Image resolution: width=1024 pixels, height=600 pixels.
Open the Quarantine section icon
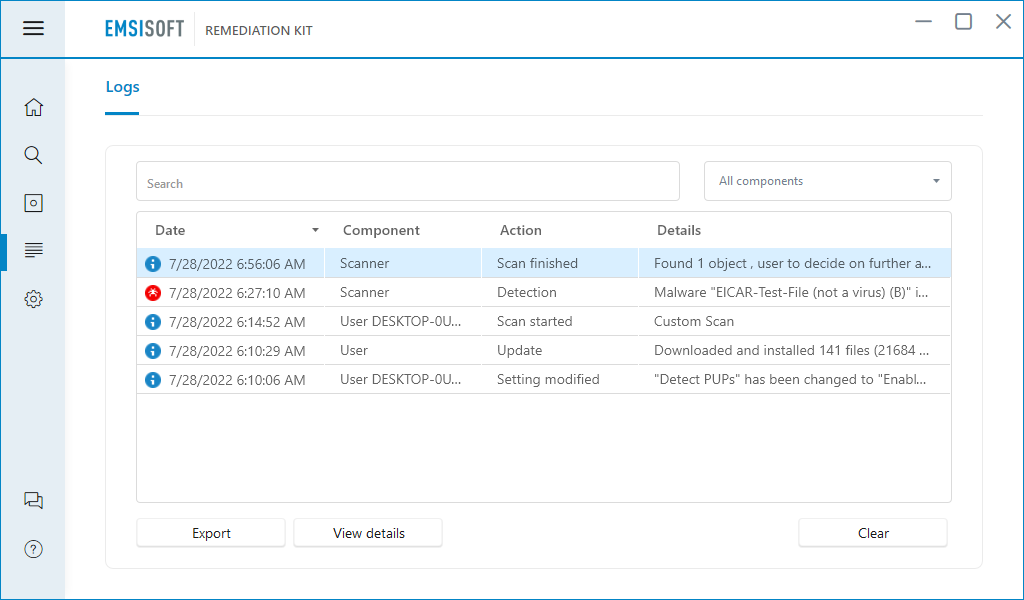tap(33, 203)
